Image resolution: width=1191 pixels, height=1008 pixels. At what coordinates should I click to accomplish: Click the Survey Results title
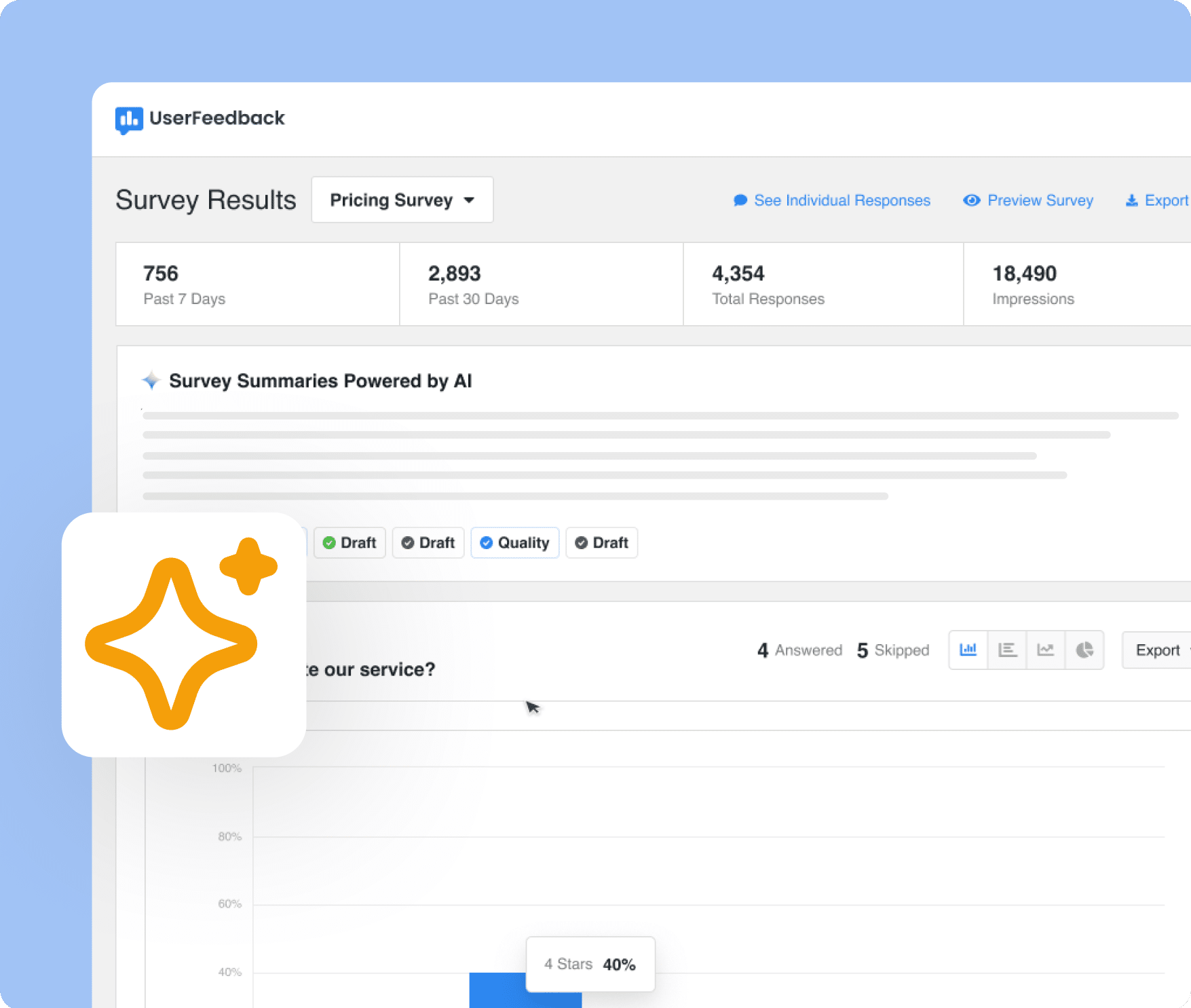click(x=206, y=200)
